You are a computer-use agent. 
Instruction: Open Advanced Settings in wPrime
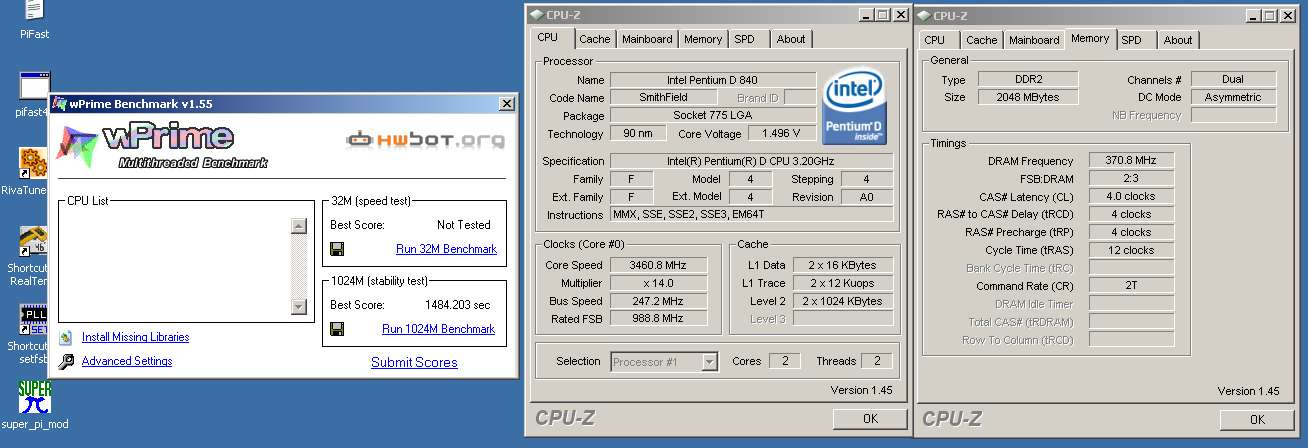(x=127, y=362)
